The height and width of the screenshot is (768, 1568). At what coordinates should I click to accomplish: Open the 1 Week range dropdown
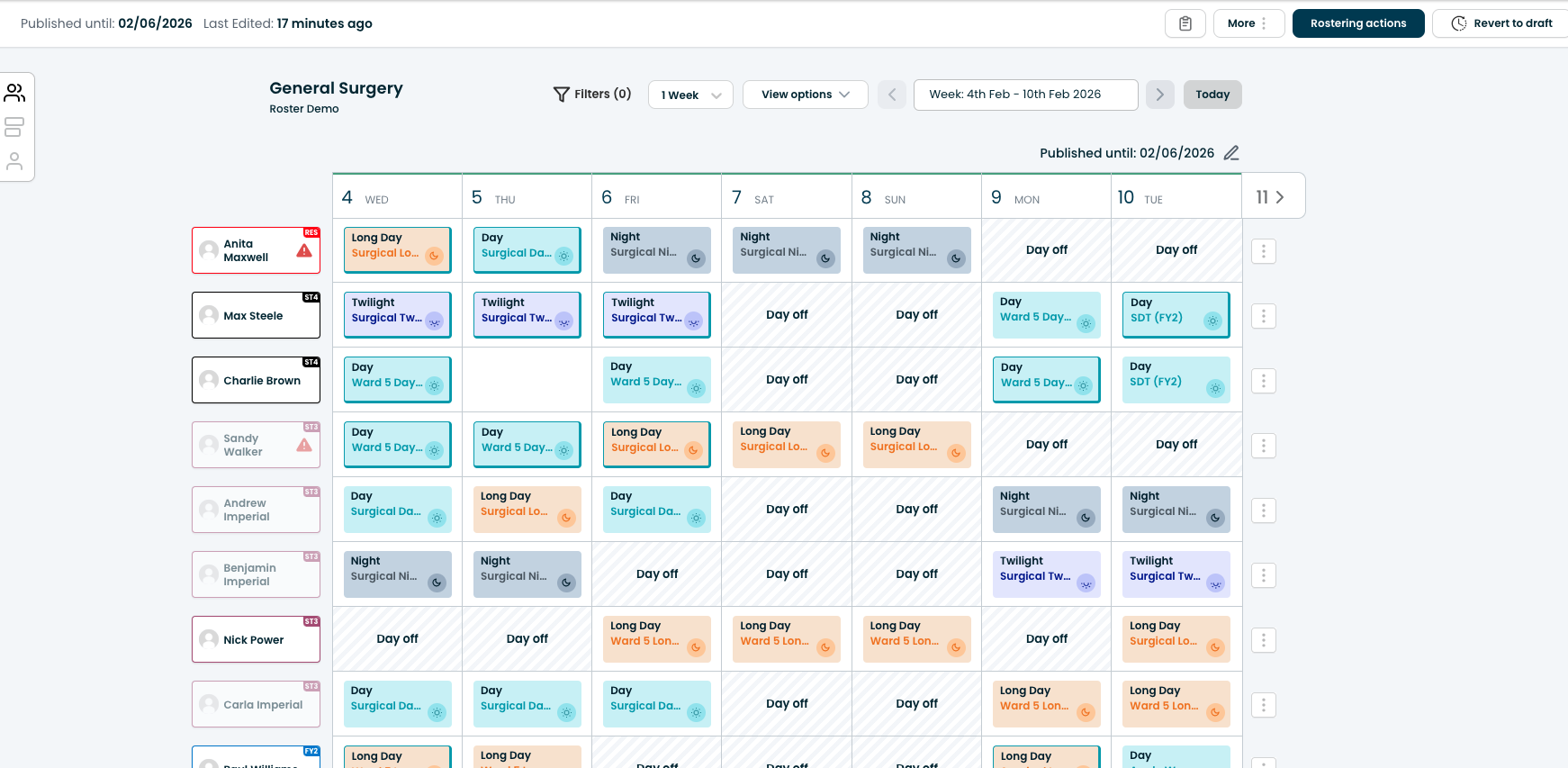(690, 95)
